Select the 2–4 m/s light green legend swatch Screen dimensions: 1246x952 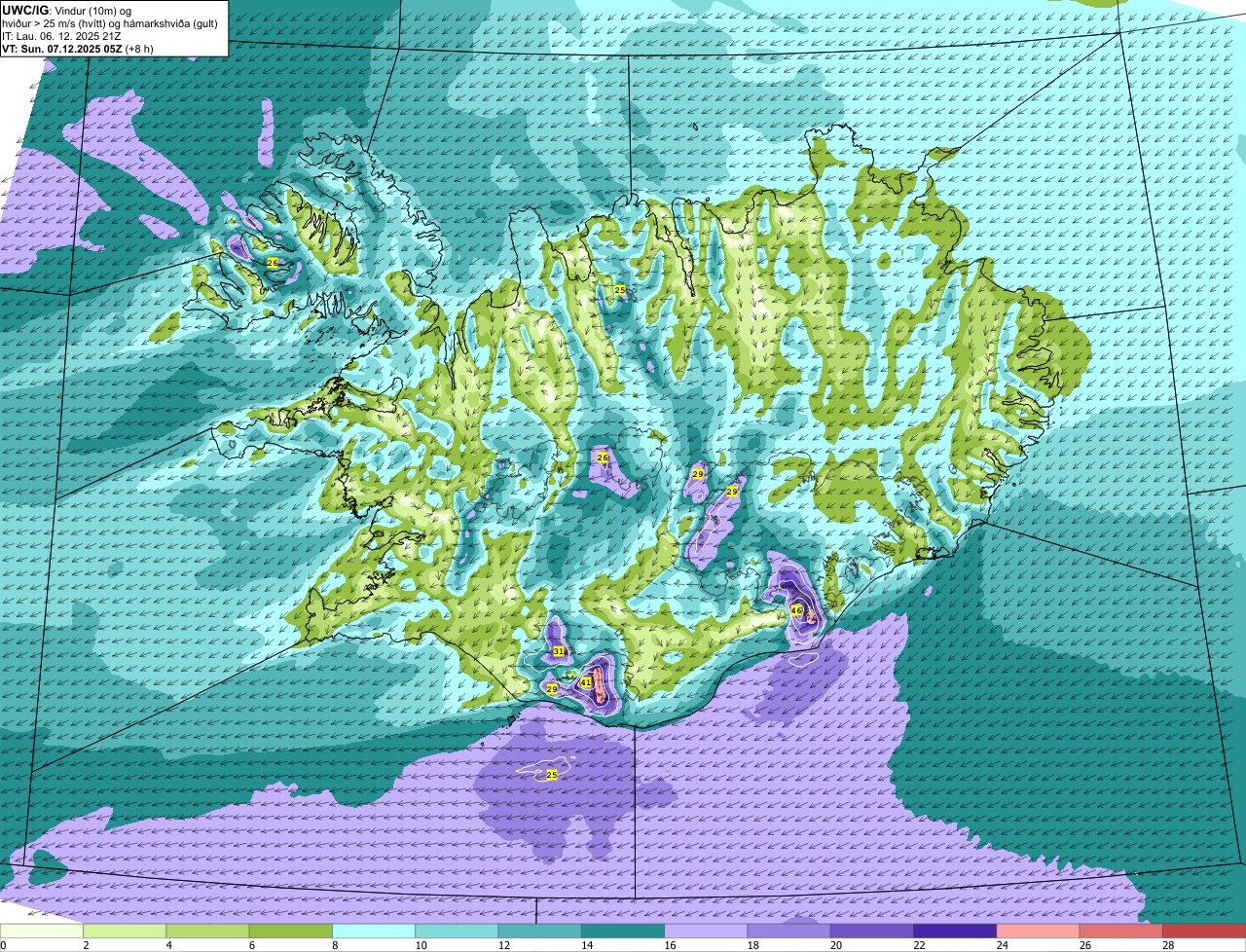pos(125,932)
